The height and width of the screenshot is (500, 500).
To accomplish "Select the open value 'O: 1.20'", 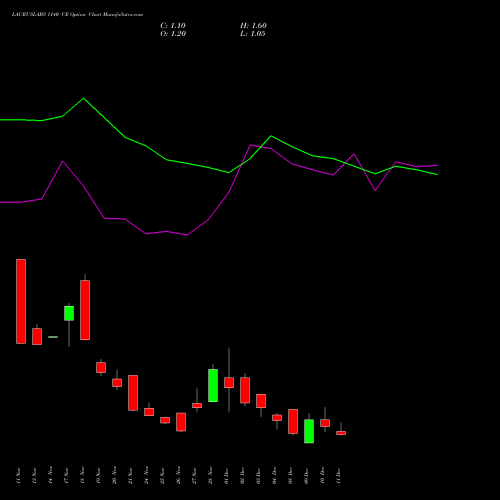I will pyautogui.click(x=173, y=34).
